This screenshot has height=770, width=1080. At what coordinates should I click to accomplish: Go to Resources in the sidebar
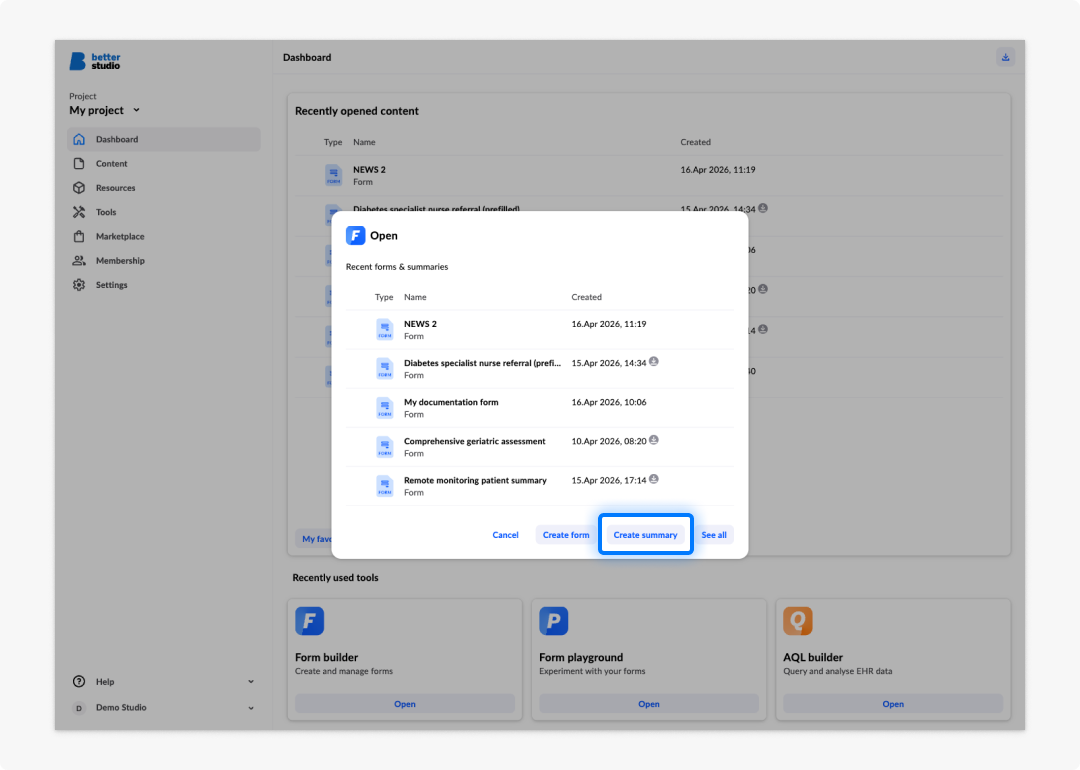(x=164, y=187)
